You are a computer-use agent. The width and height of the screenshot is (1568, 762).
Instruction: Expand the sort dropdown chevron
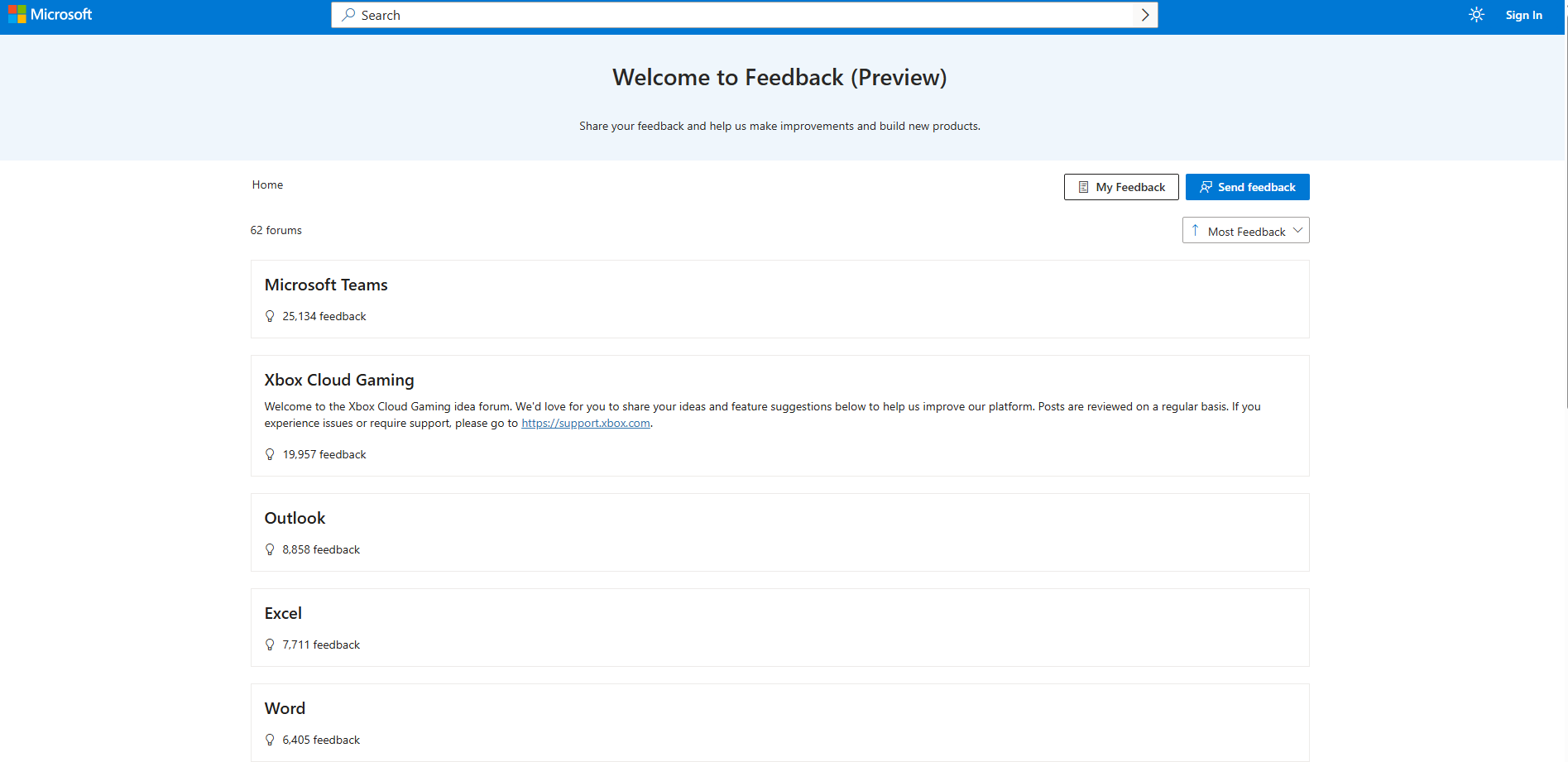1297,230
